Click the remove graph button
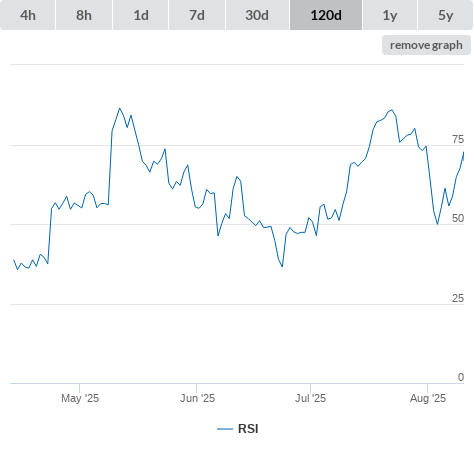The image size is (474, 455). click(426, 45)
